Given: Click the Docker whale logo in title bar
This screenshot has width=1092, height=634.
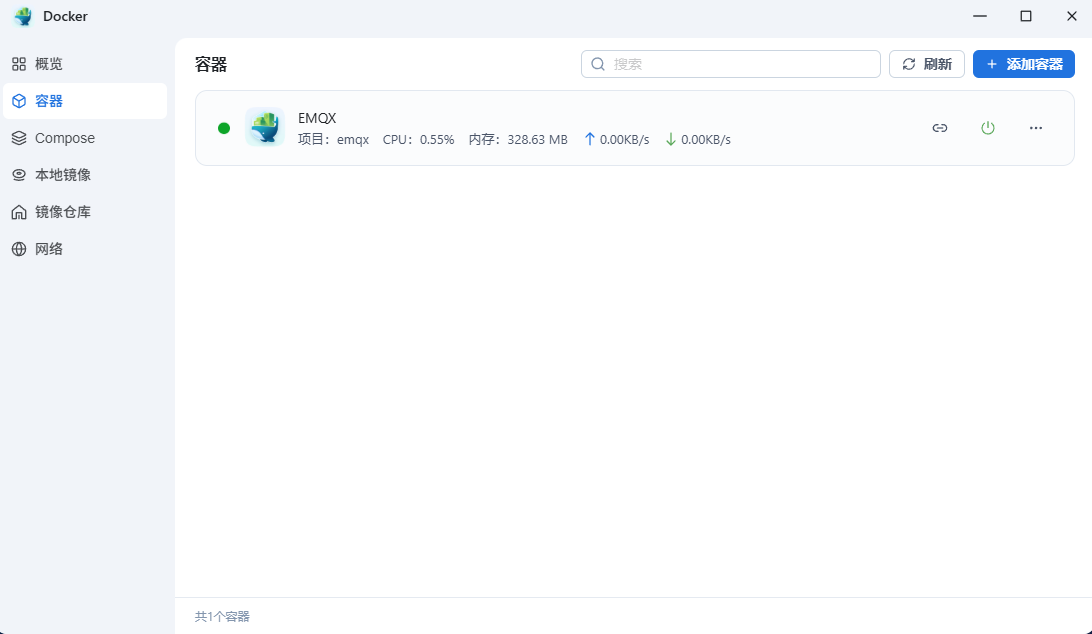Looking at the screenshot, I should point(23,16).
